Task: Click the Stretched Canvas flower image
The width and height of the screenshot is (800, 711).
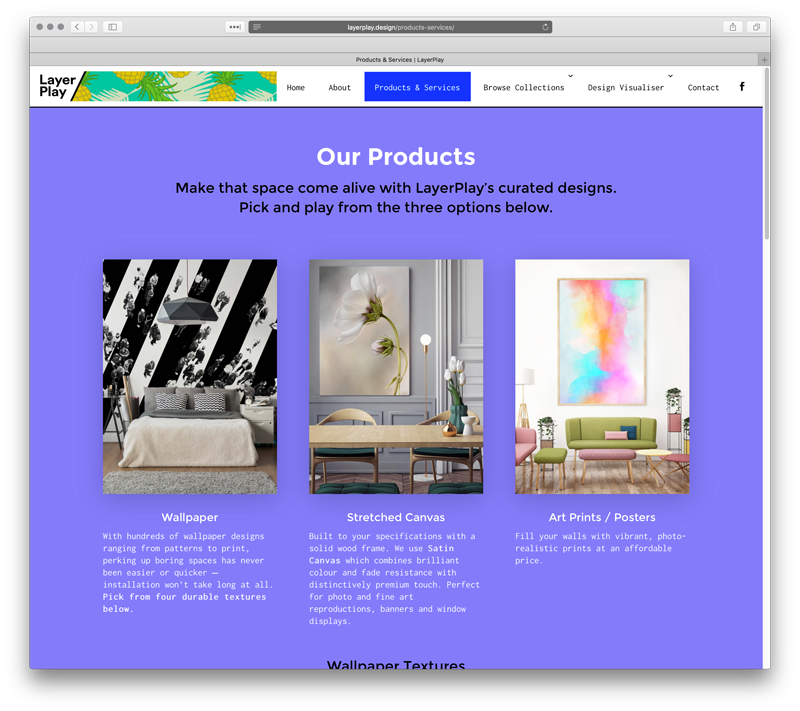Action: click(x=396, y=376)
